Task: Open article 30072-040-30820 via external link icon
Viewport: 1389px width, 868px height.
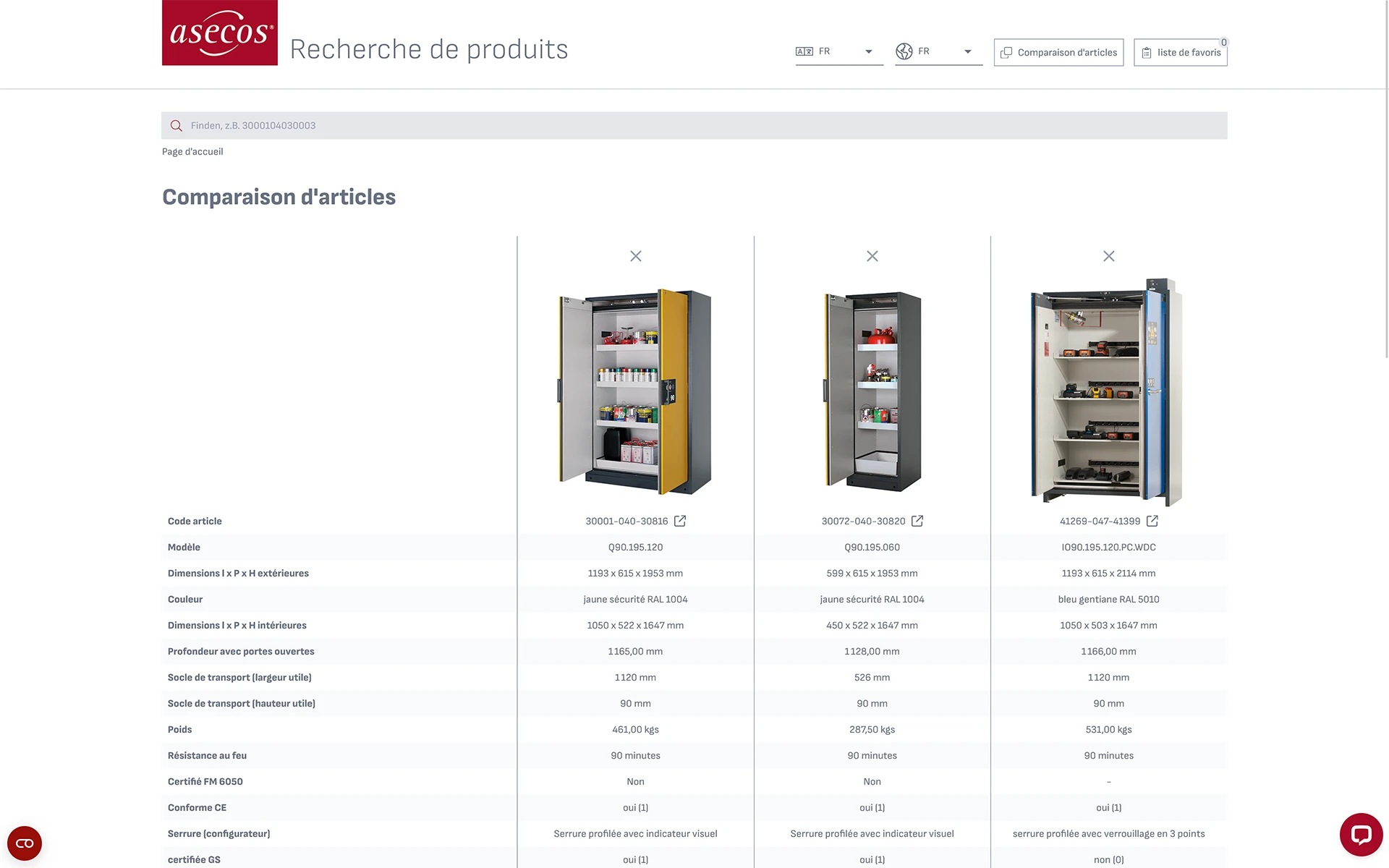Action: tap(917, 520)
